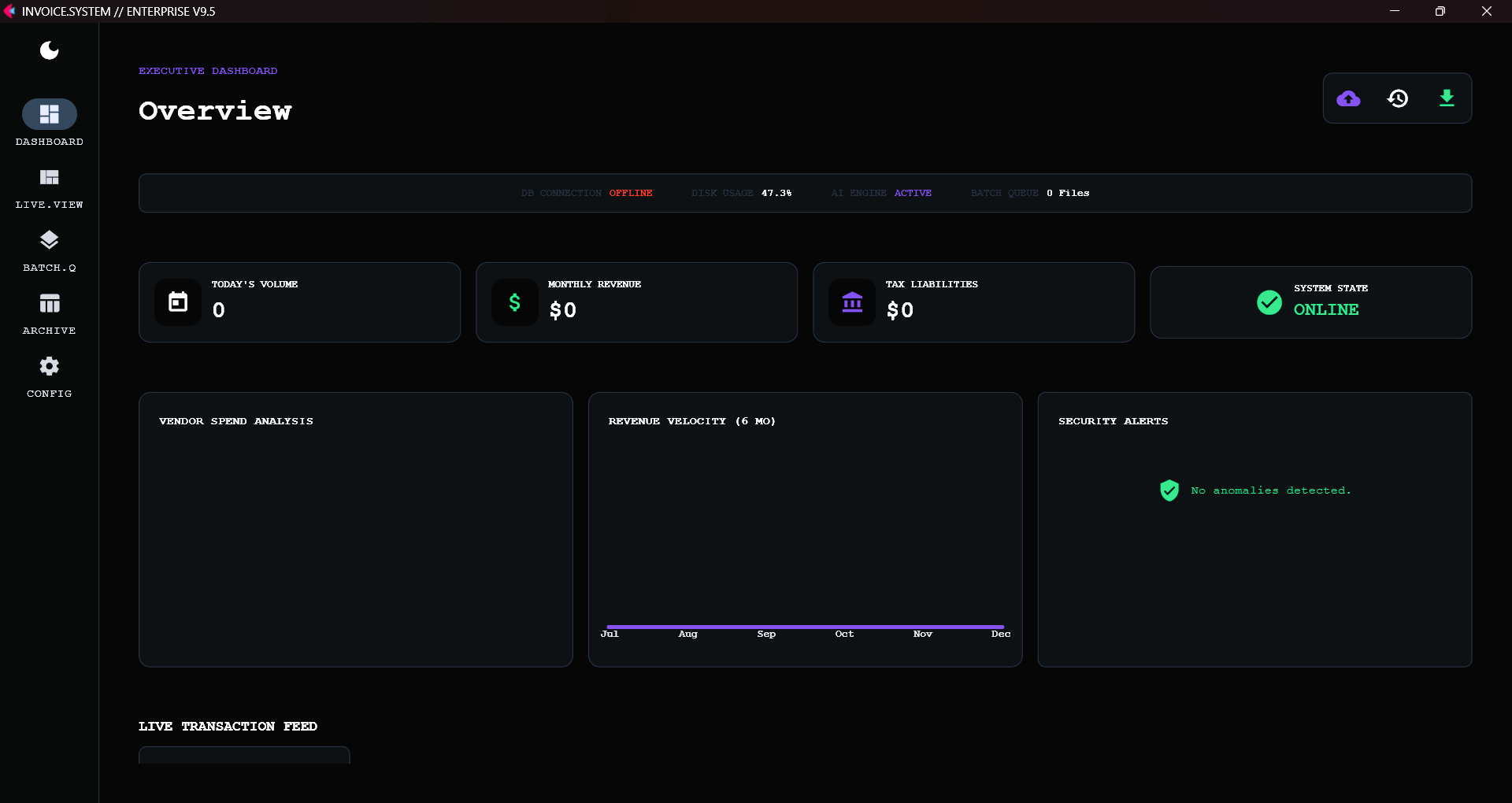Click the download export icon

1447,98
